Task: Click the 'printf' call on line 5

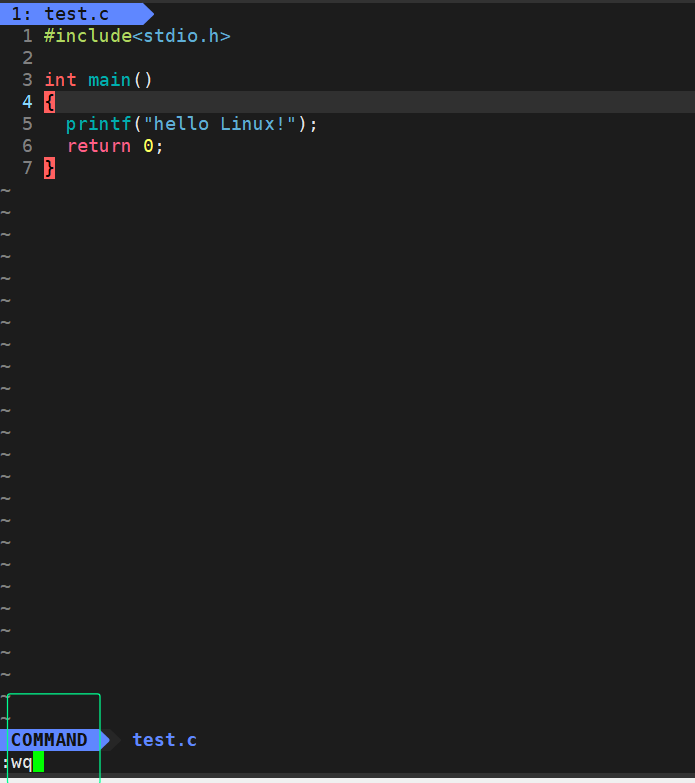Action: [x=98, y=124]
